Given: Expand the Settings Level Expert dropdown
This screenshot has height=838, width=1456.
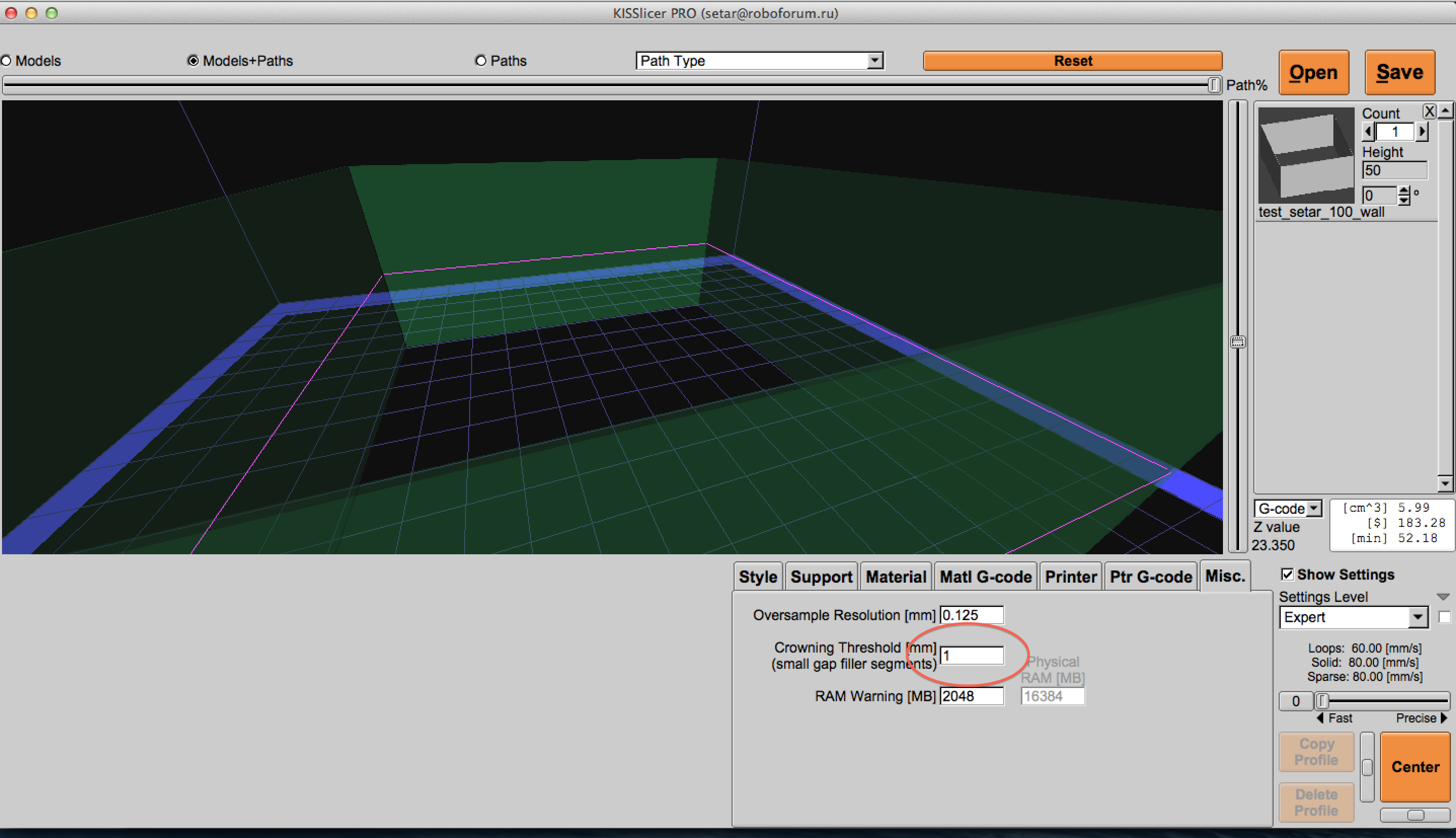Looking at the screenshot, I should [x=1418, y=618].
